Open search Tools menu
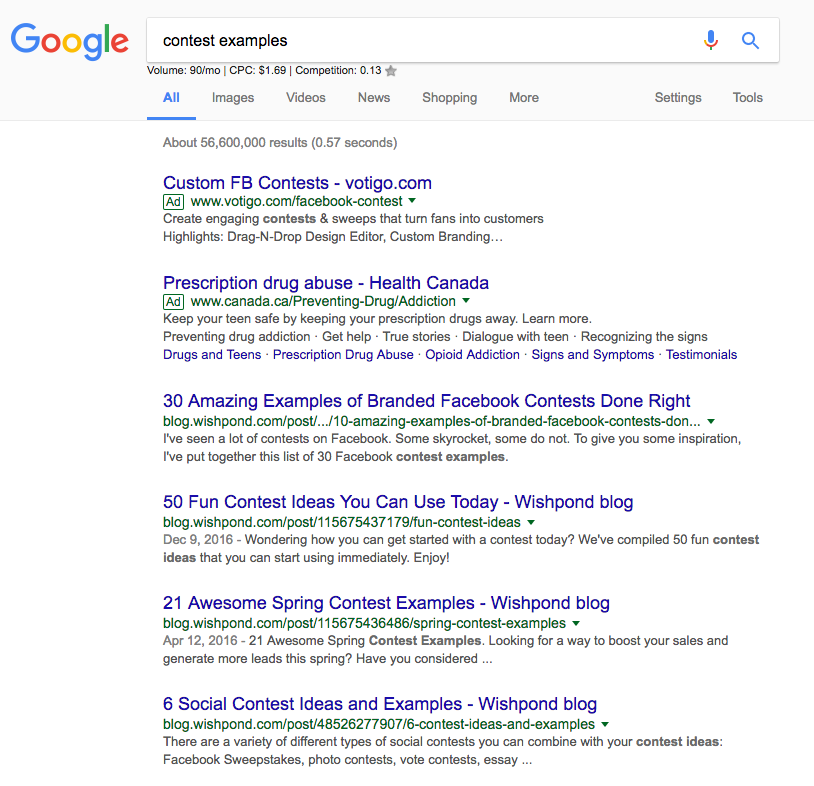Image resolution: width=814 pixels, height=786 pixels. (x=748, y=98)
